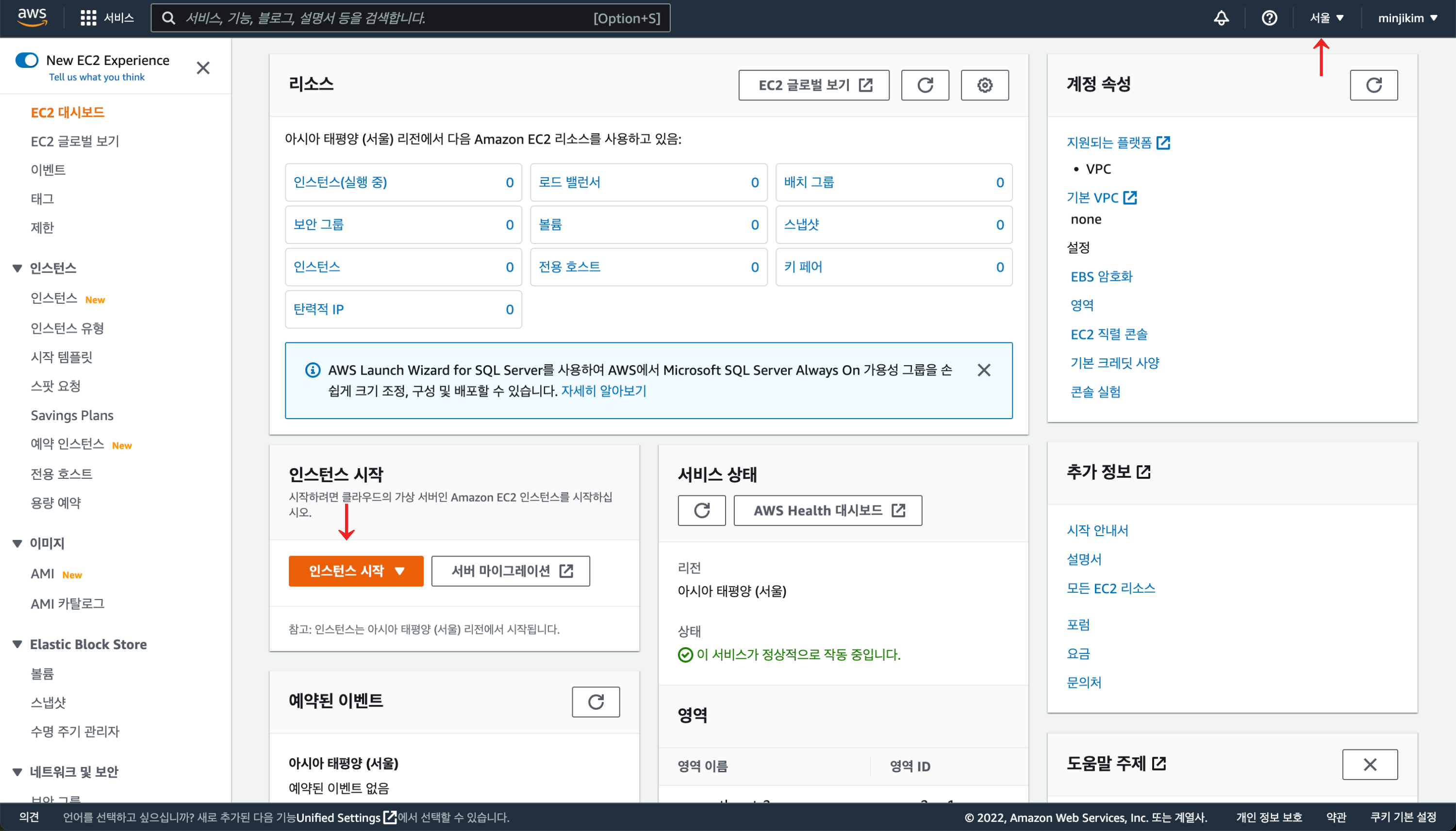Open 리소스 panel settings gear

point(984,85)
